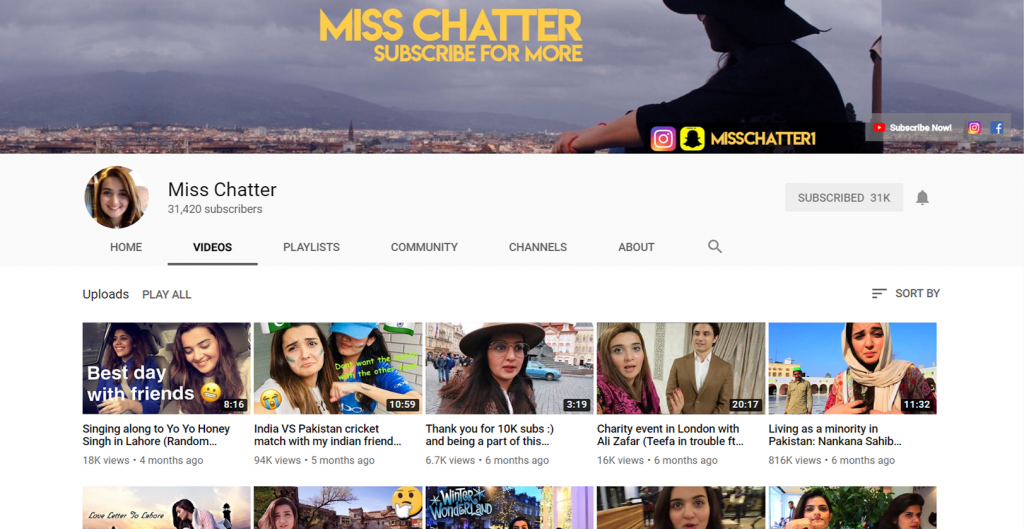Open the Love Letter To Lahore thumbnail
The image size is (1024, 529).
pyautogui.click(x=167, y=507)
